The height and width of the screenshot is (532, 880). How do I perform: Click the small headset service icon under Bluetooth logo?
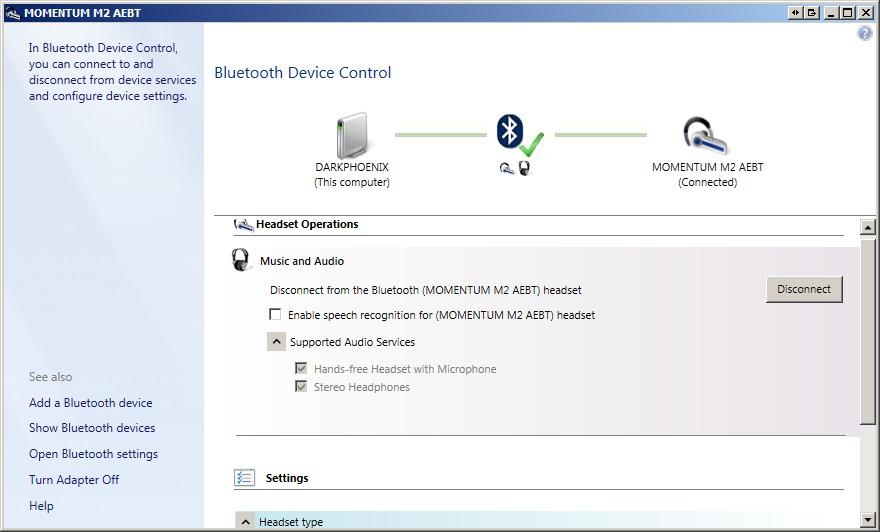click(507, 168)
